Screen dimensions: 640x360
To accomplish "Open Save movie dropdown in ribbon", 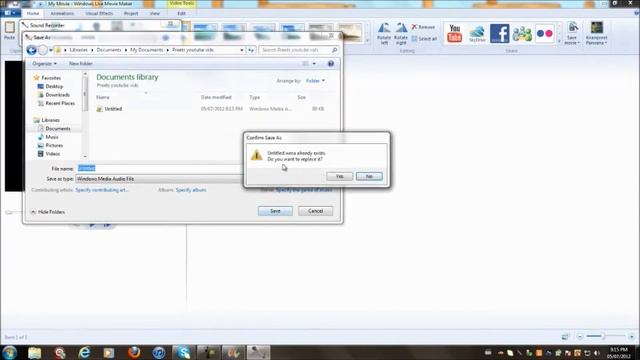I will tap(572, 33).
